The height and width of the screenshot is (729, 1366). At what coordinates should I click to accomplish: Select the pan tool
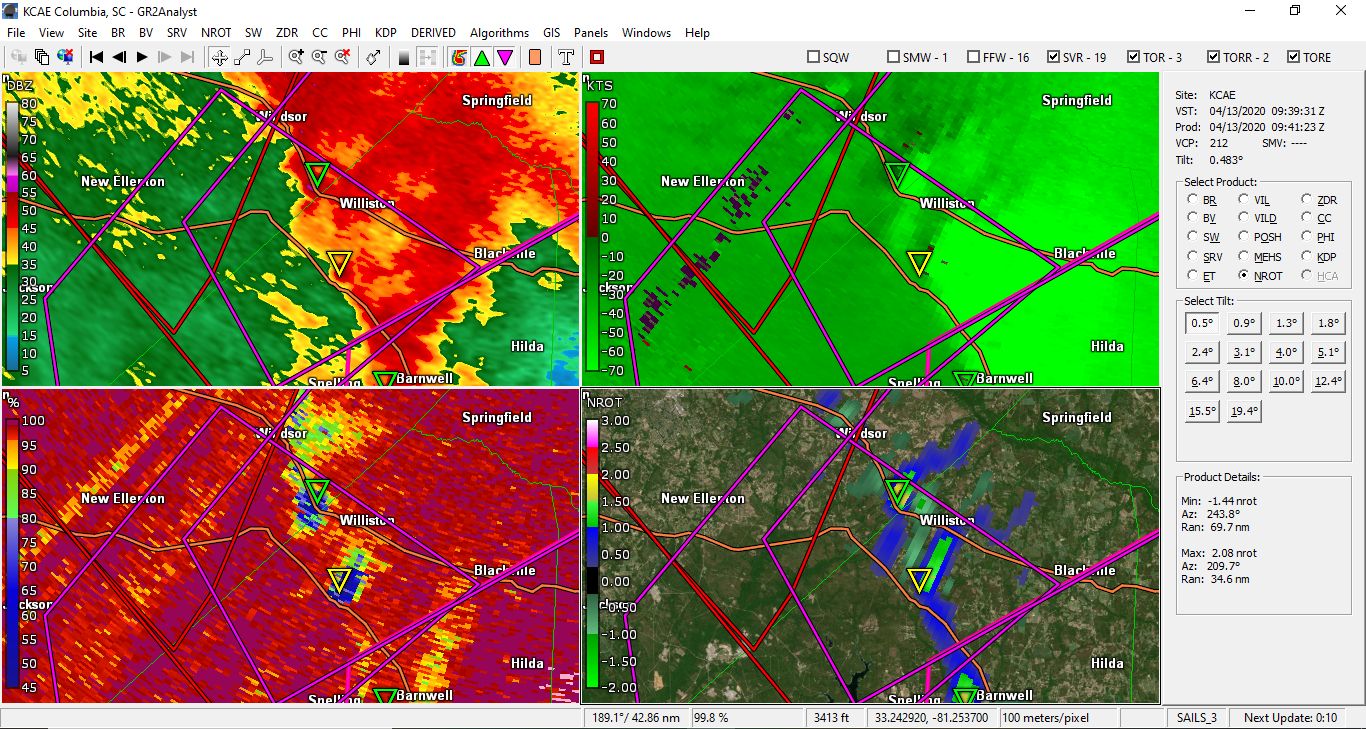219,57
